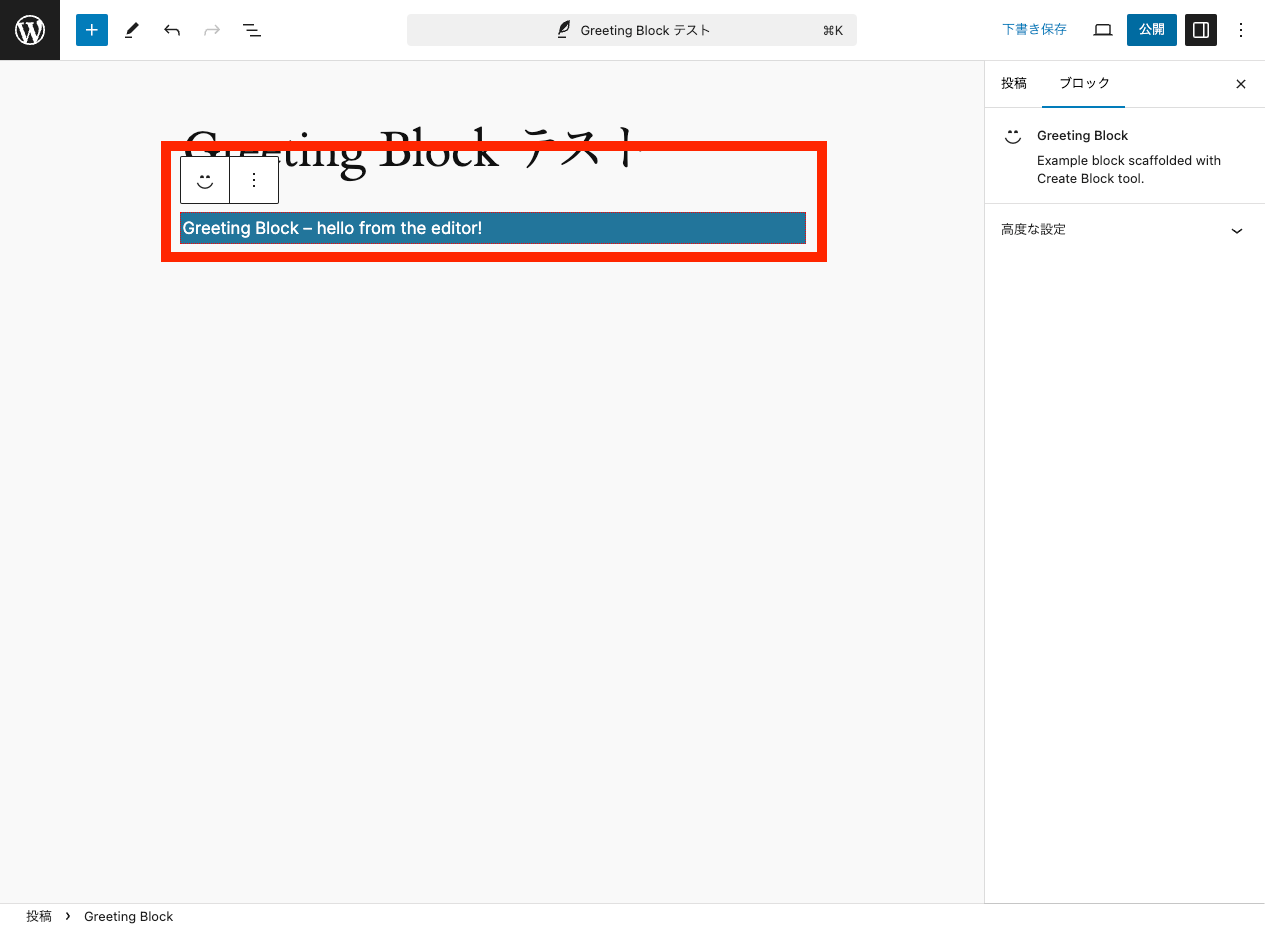The image size is (1265, 928).
Task: Close the settings sidebar
Action: point(1241,84)
